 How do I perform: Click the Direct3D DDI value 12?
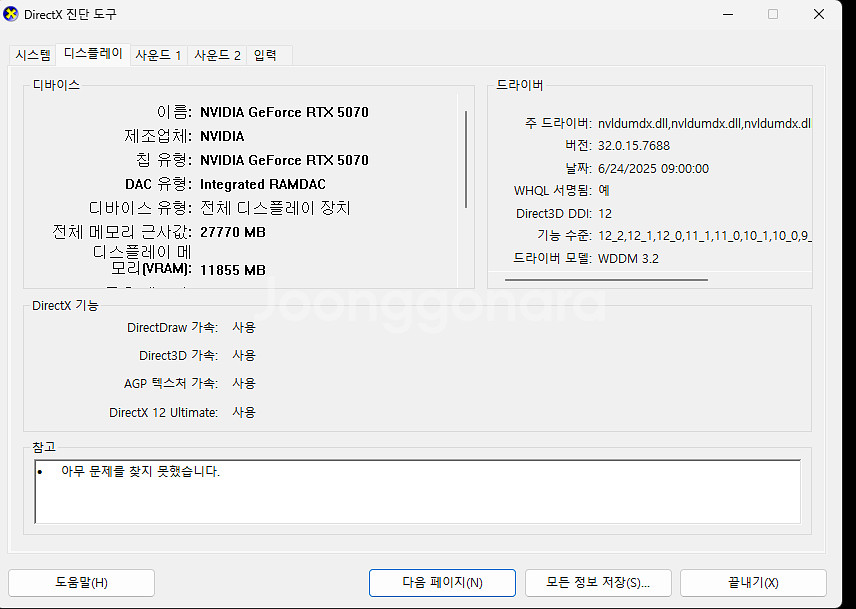click(607, 213)
